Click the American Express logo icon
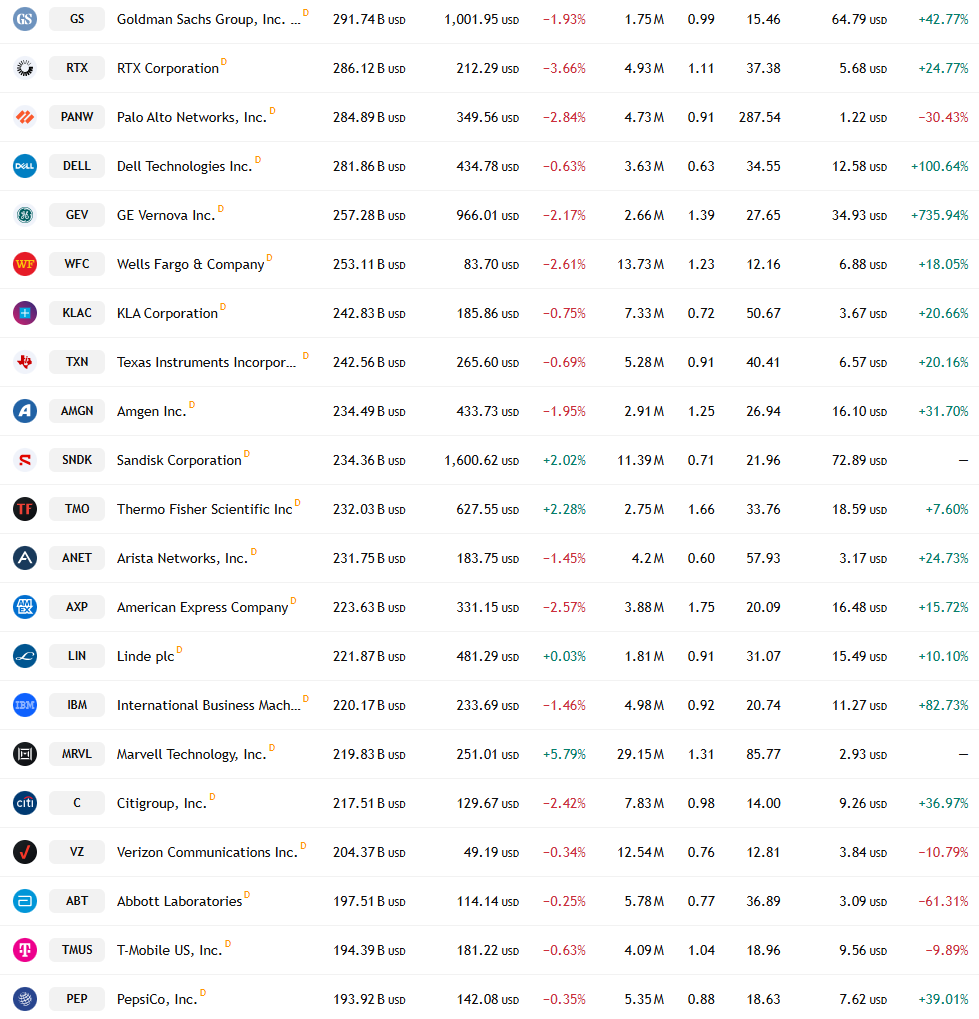Screen dimensions: 979x1019 [25, 606]
